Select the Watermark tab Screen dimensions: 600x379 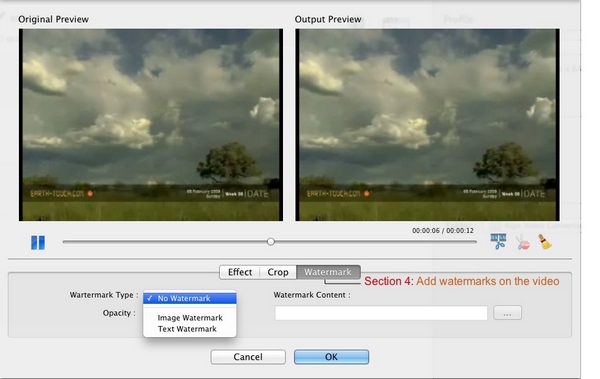328,272
